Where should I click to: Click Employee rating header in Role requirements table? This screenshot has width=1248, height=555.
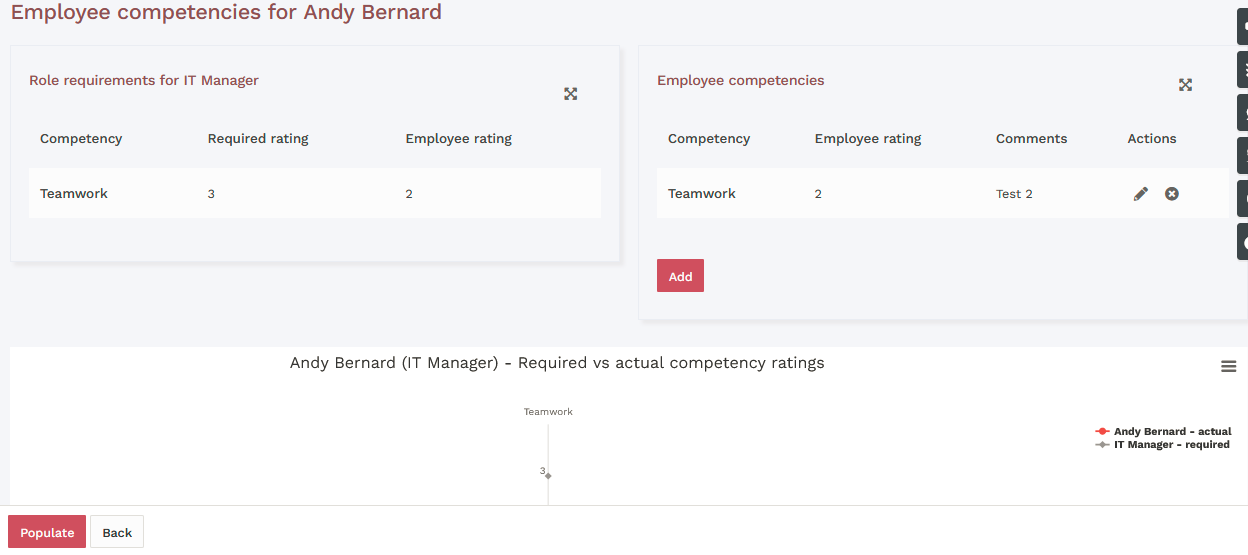(458, 139)
